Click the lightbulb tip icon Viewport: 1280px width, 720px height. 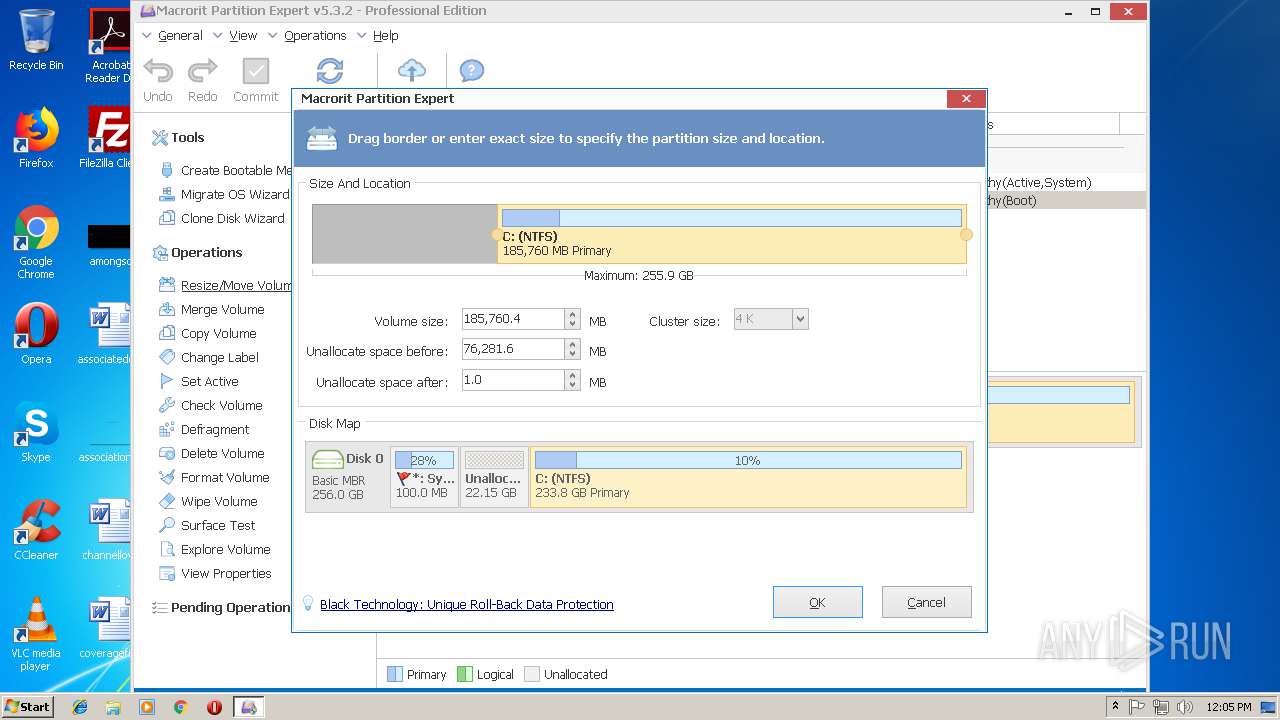click(x=309, y=604)
